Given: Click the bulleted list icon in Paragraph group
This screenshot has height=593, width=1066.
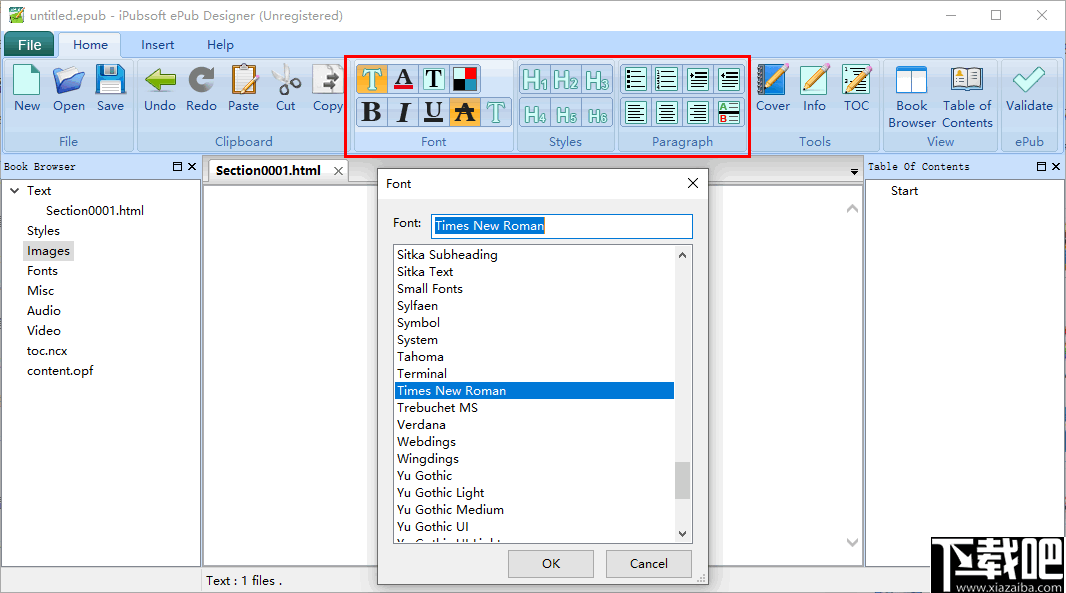Looking at the screenshot, I should (x=636, y=79).
